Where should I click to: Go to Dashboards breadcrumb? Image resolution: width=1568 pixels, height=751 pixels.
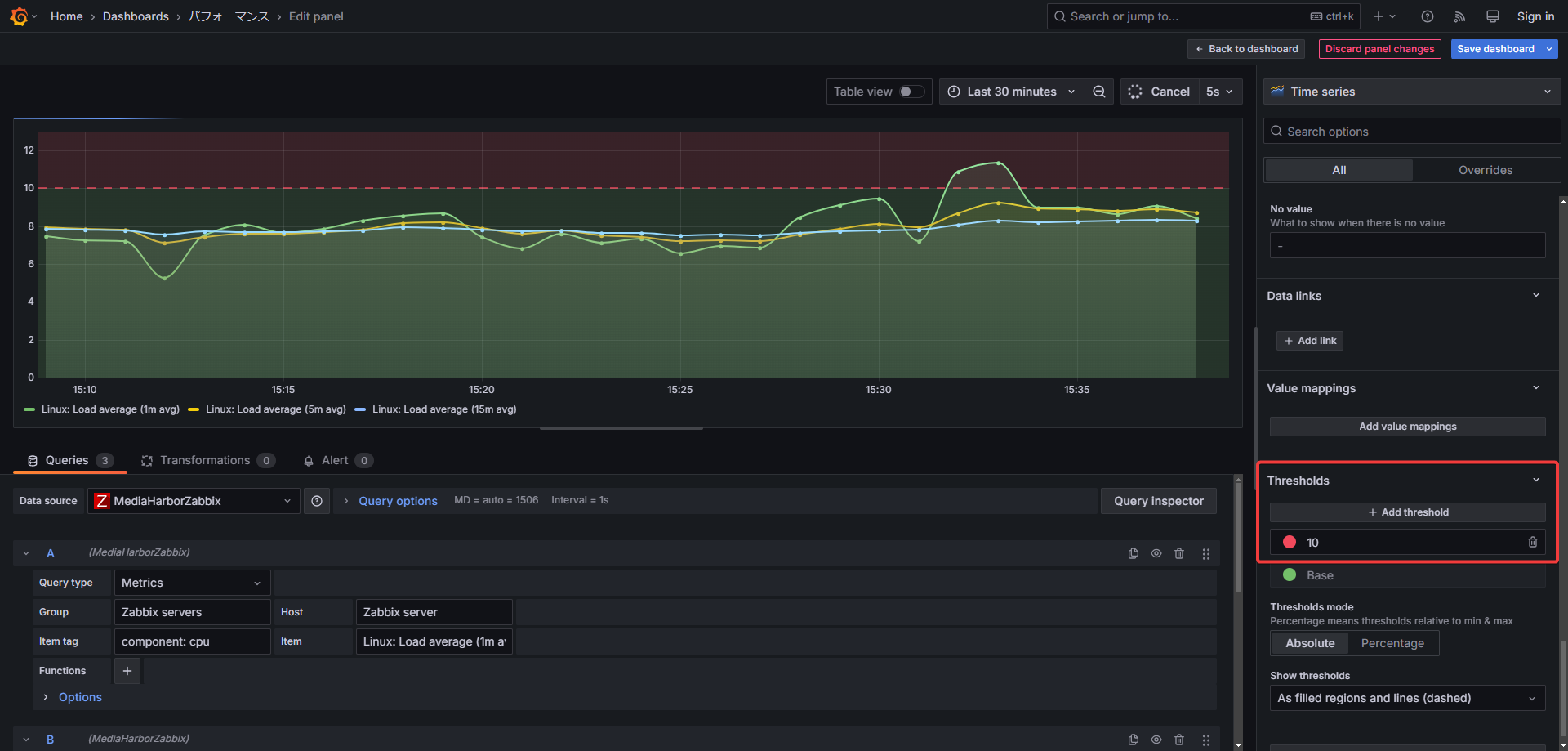coord(136,16)
